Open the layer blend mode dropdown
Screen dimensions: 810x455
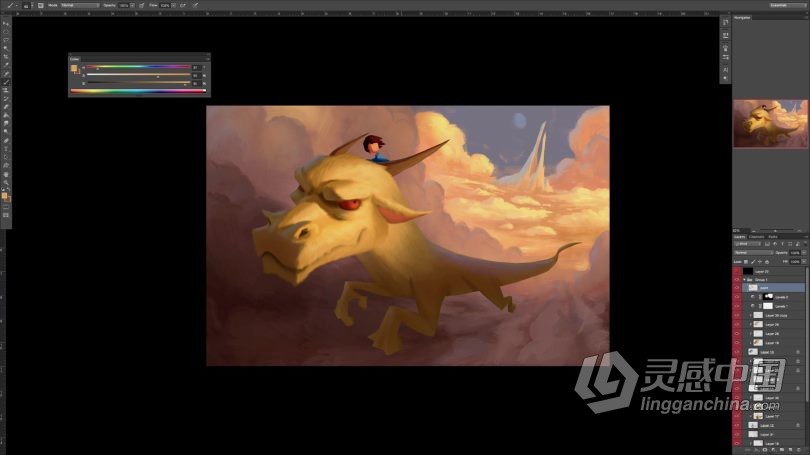click(753, 253)
